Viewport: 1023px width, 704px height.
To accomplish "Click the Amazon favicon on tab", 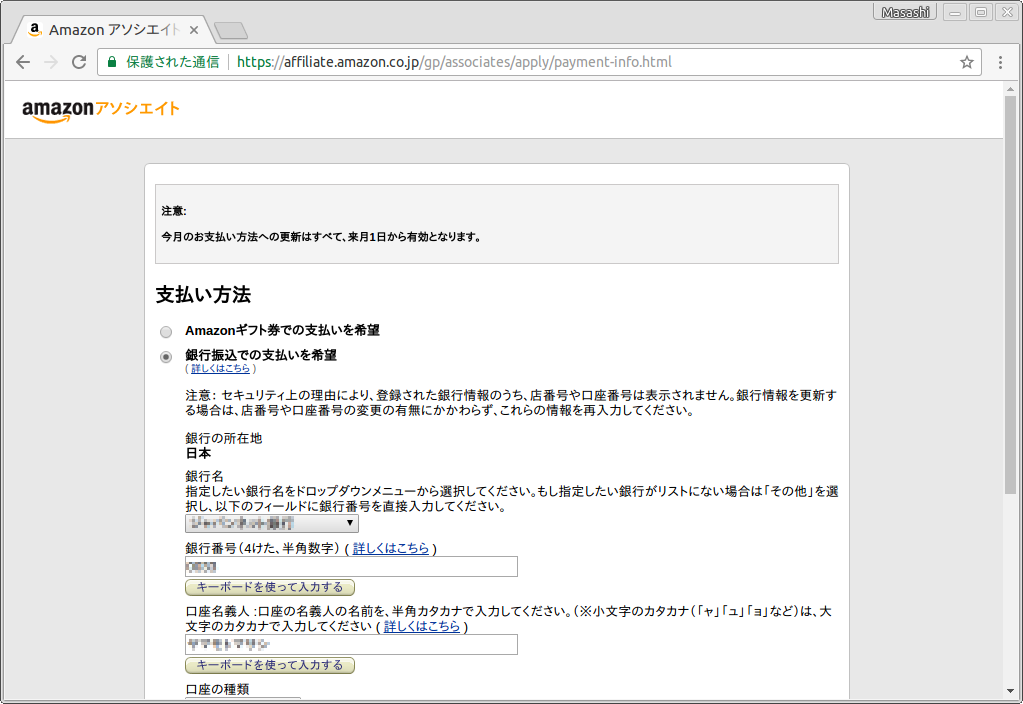I will tap(35, 29).
